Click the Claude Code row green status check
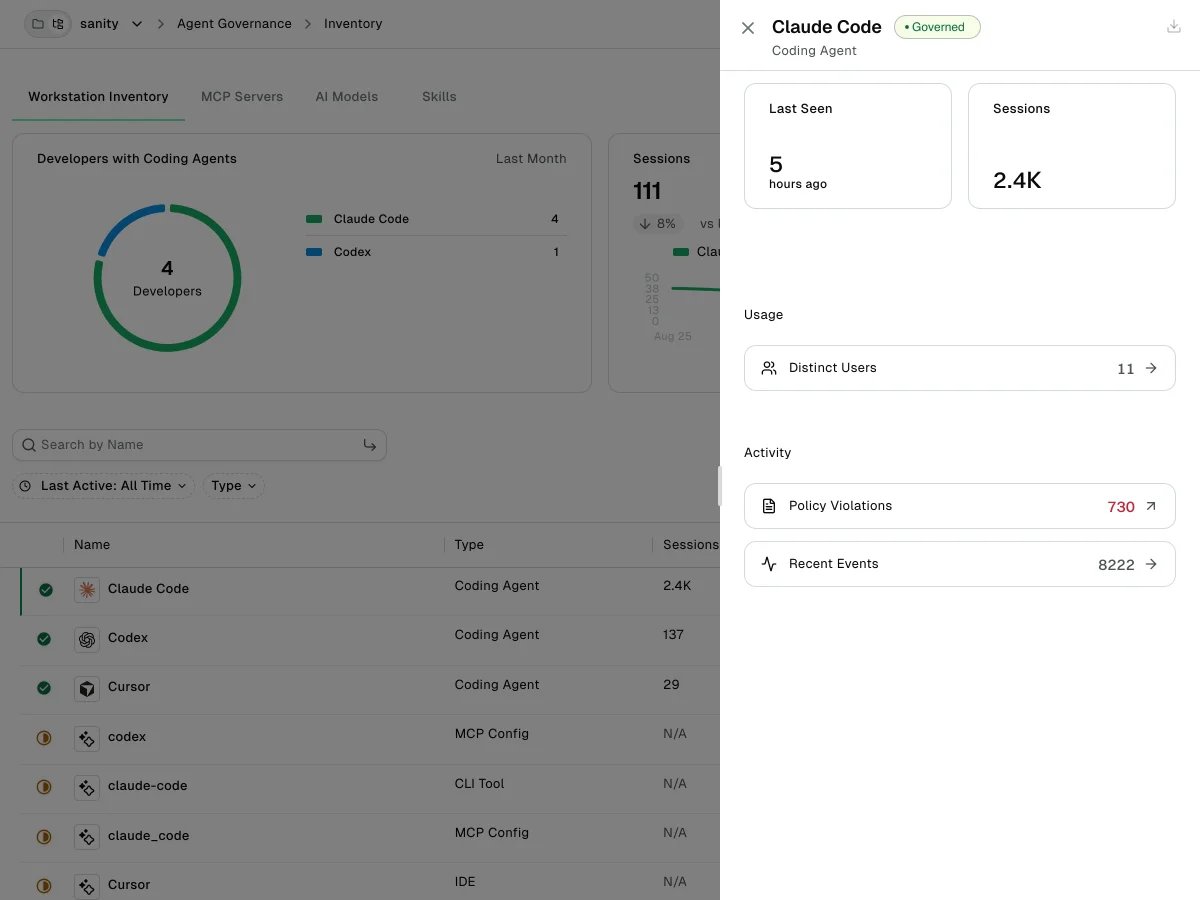 click(45, 590)
